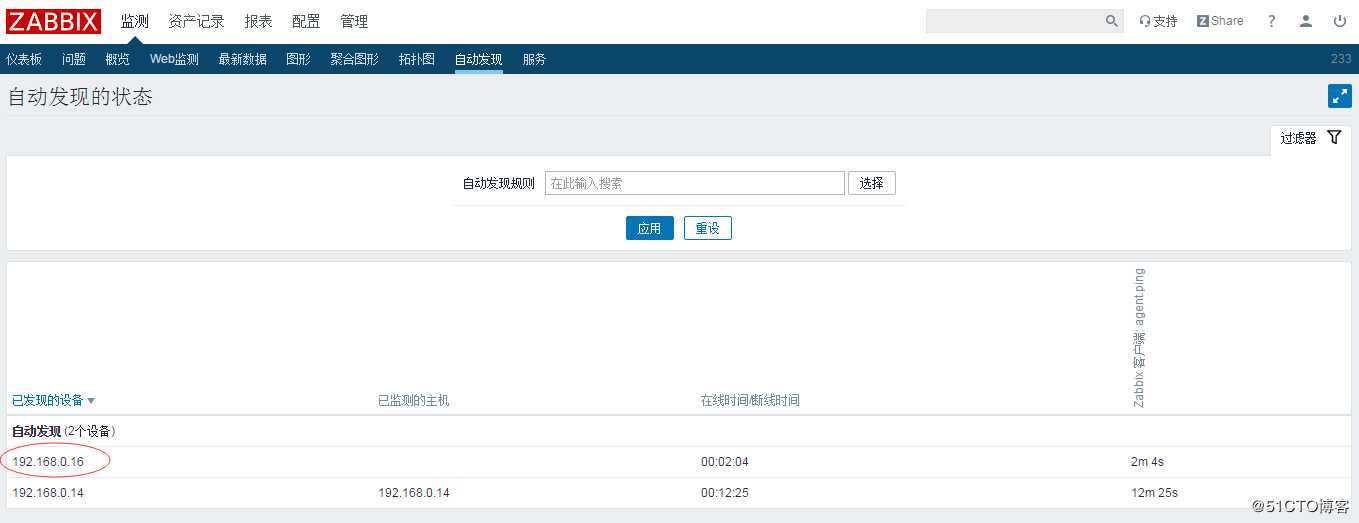Click the logout power icon
The image size is (1359, 523).
point(1340,21)
